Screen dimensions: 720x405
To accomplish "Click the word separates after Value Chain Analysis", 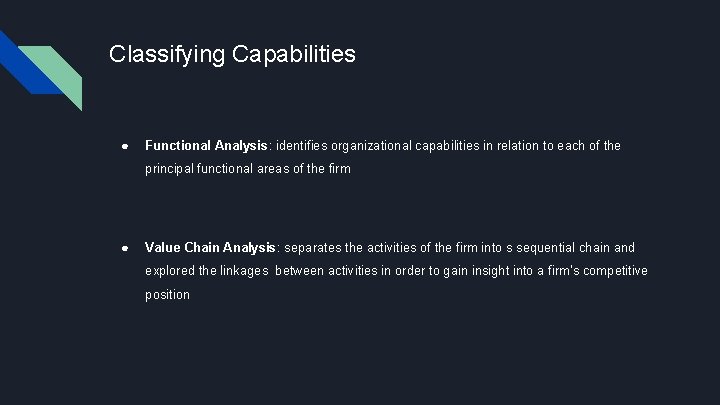I will 313,248.
